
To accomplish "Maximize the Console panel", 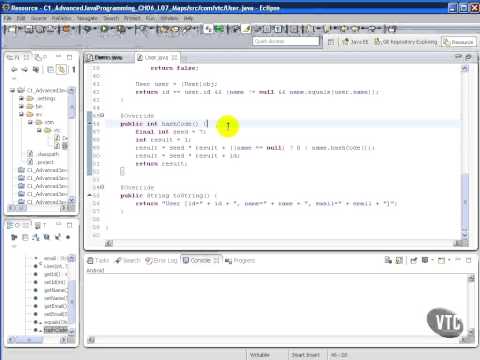I will pyautogui.click(x=468, y=260).
